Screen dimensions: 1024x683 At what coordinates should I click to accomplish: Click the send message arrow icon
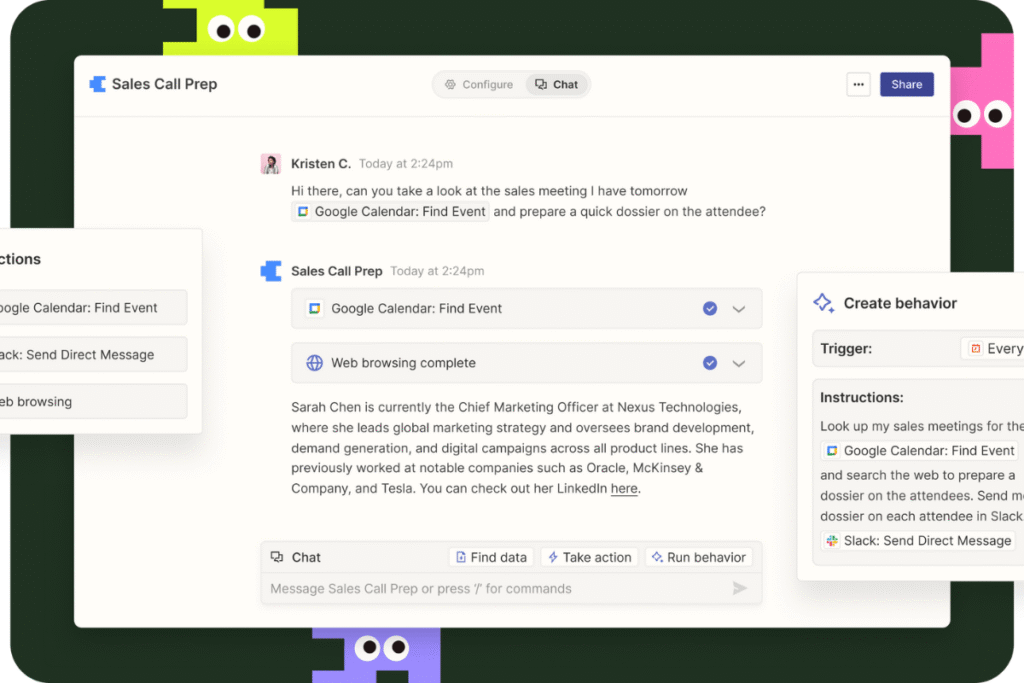pyautogui.click(x=739, y=588)
